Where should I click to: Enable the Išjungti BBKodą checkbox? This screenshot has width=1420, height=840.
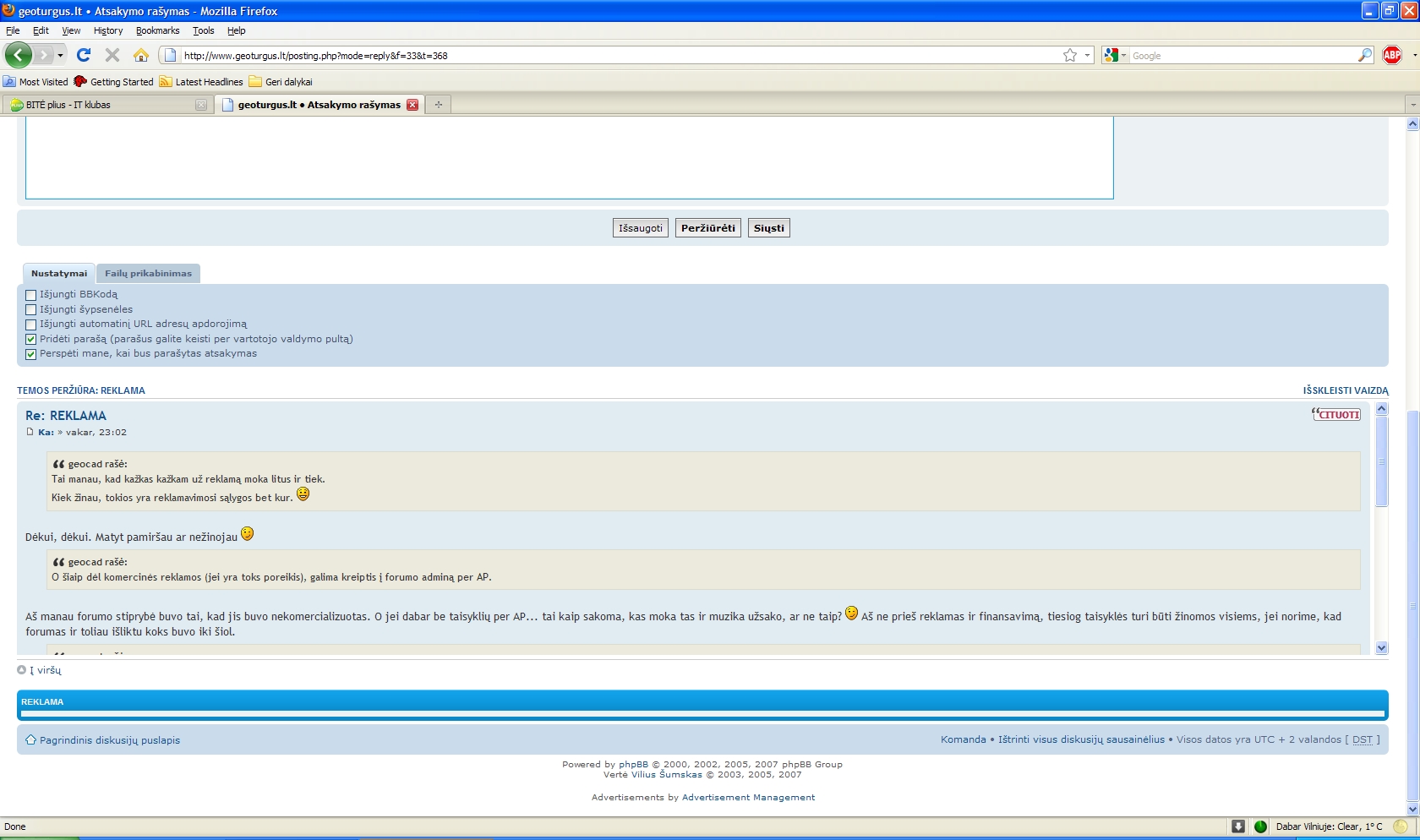31,295
